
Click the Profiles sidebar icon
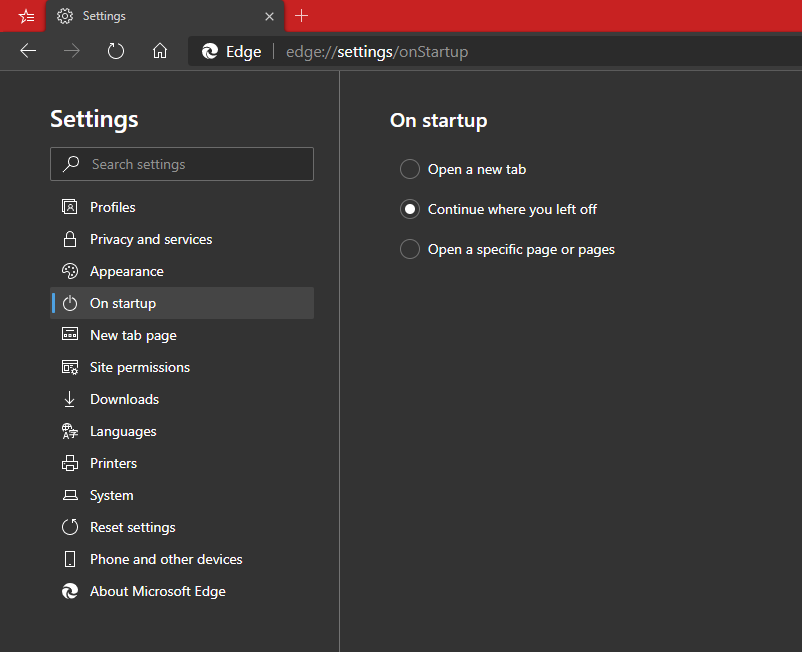click(x=70, y=207)
